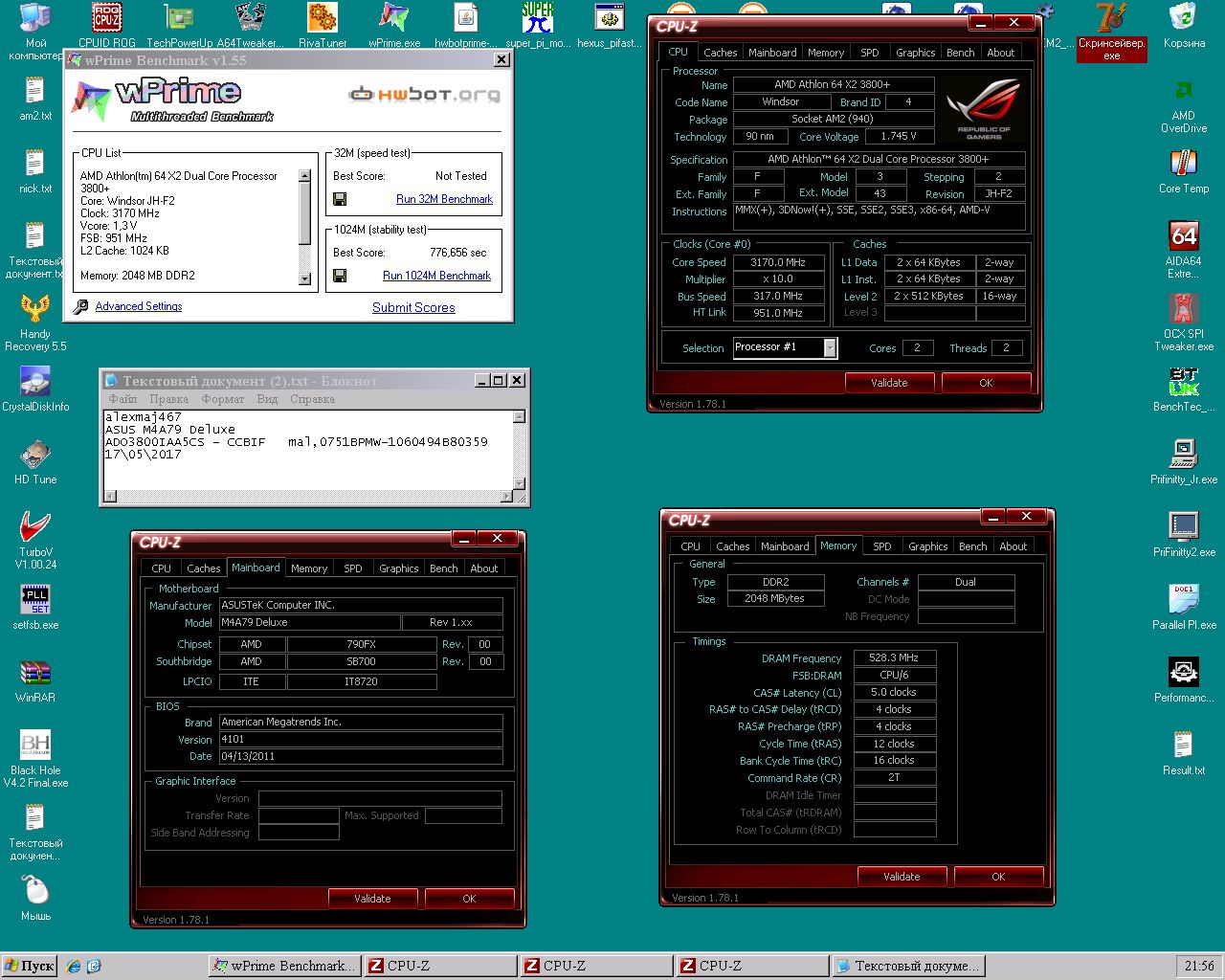Click Validate in Mainboard CPU-Z window
This screenshot has width=1225, height=980.
tap(372, 899)
